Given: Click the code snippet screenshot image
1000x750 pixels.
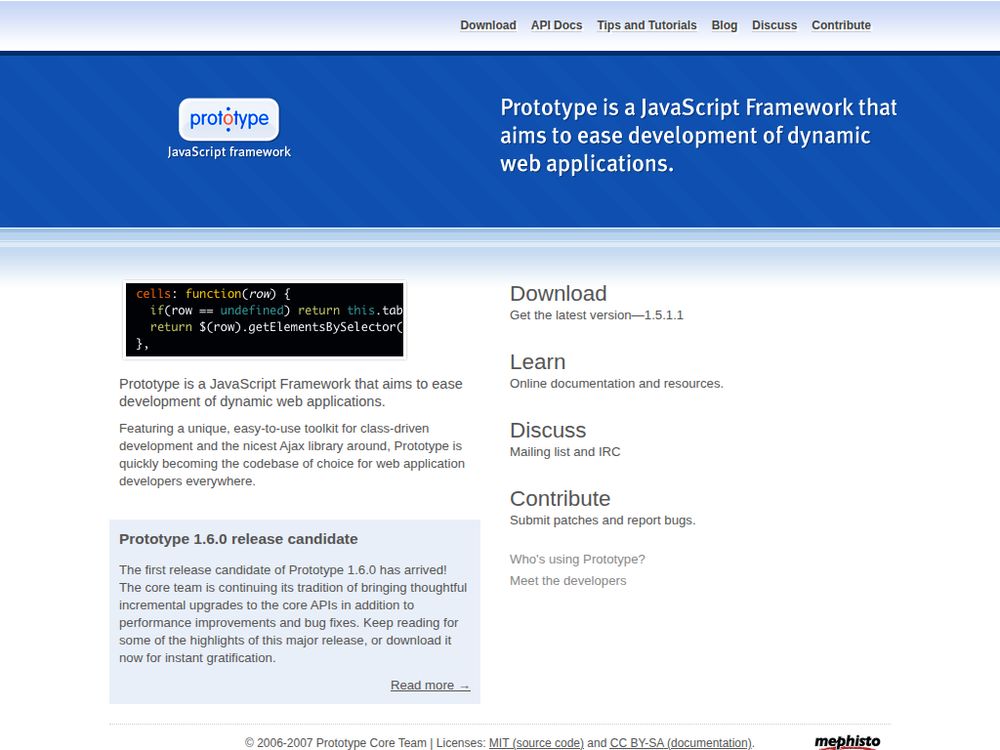Looking at the screenshot, I should [264, 320].
